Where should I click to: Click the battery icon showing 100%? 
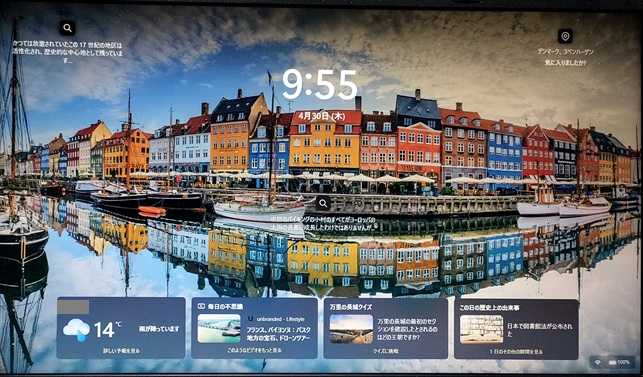click(612, 363)
